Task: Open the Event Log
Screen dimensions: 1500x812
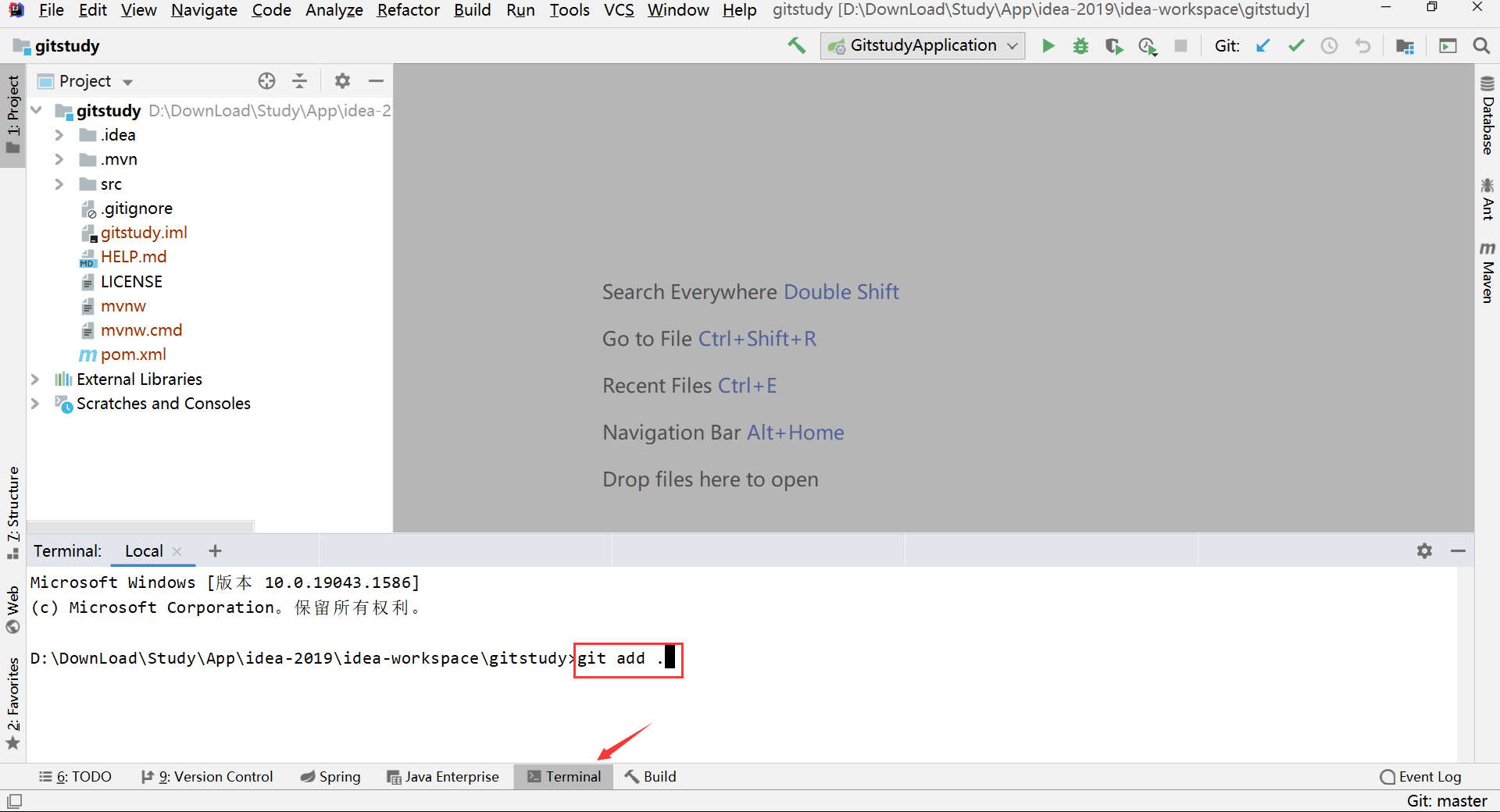Action: coord(1421,777)
